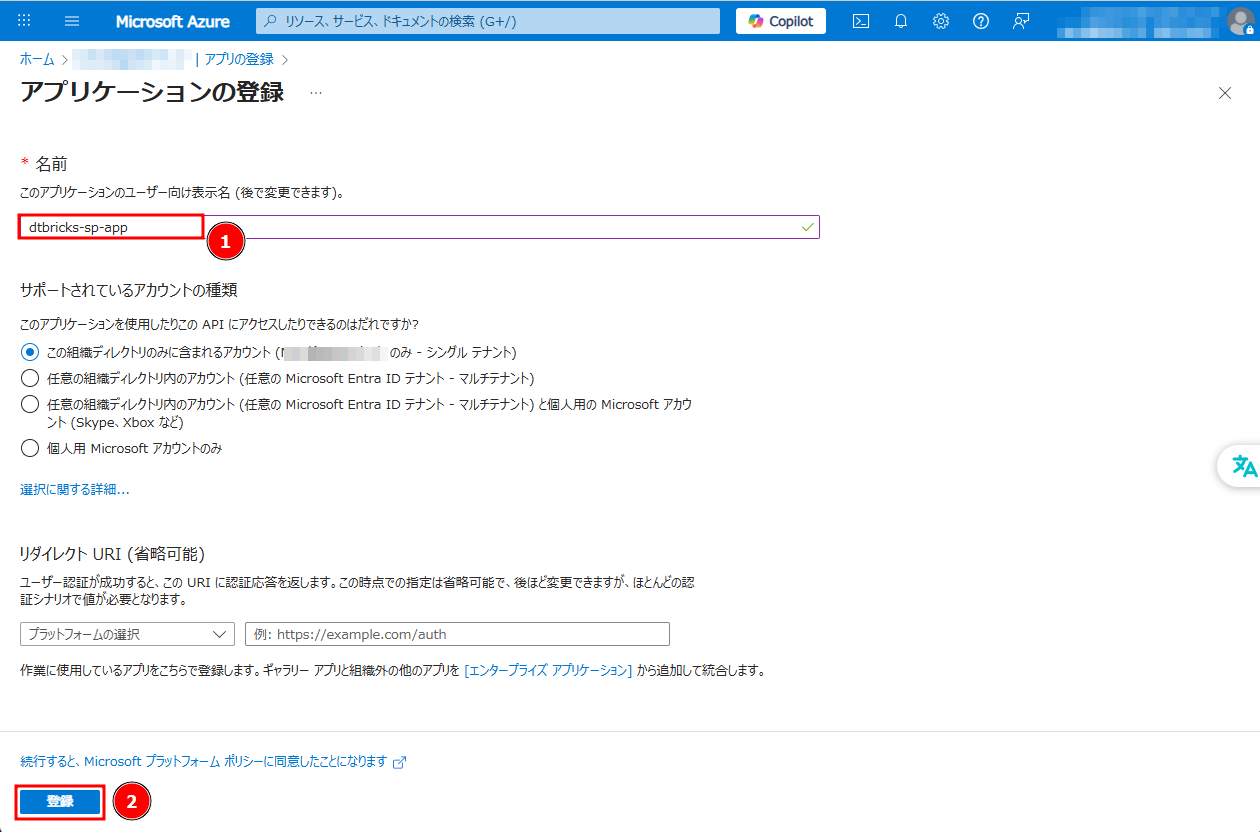
Task: Launch Cloud Shell from top bar
Action: tap(860, 21)
